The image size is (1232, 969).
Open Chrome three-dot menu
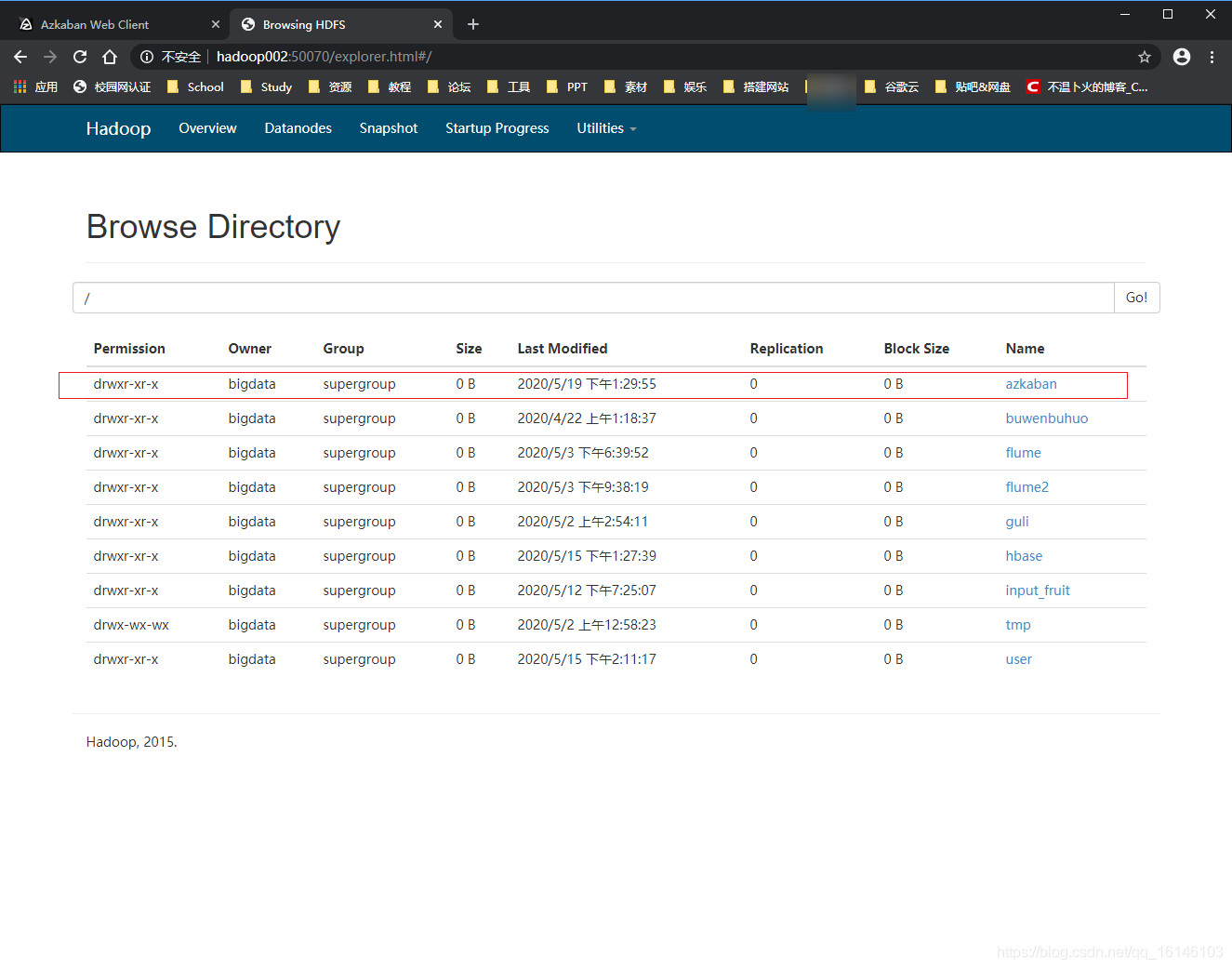click(x=1212, y=57)
